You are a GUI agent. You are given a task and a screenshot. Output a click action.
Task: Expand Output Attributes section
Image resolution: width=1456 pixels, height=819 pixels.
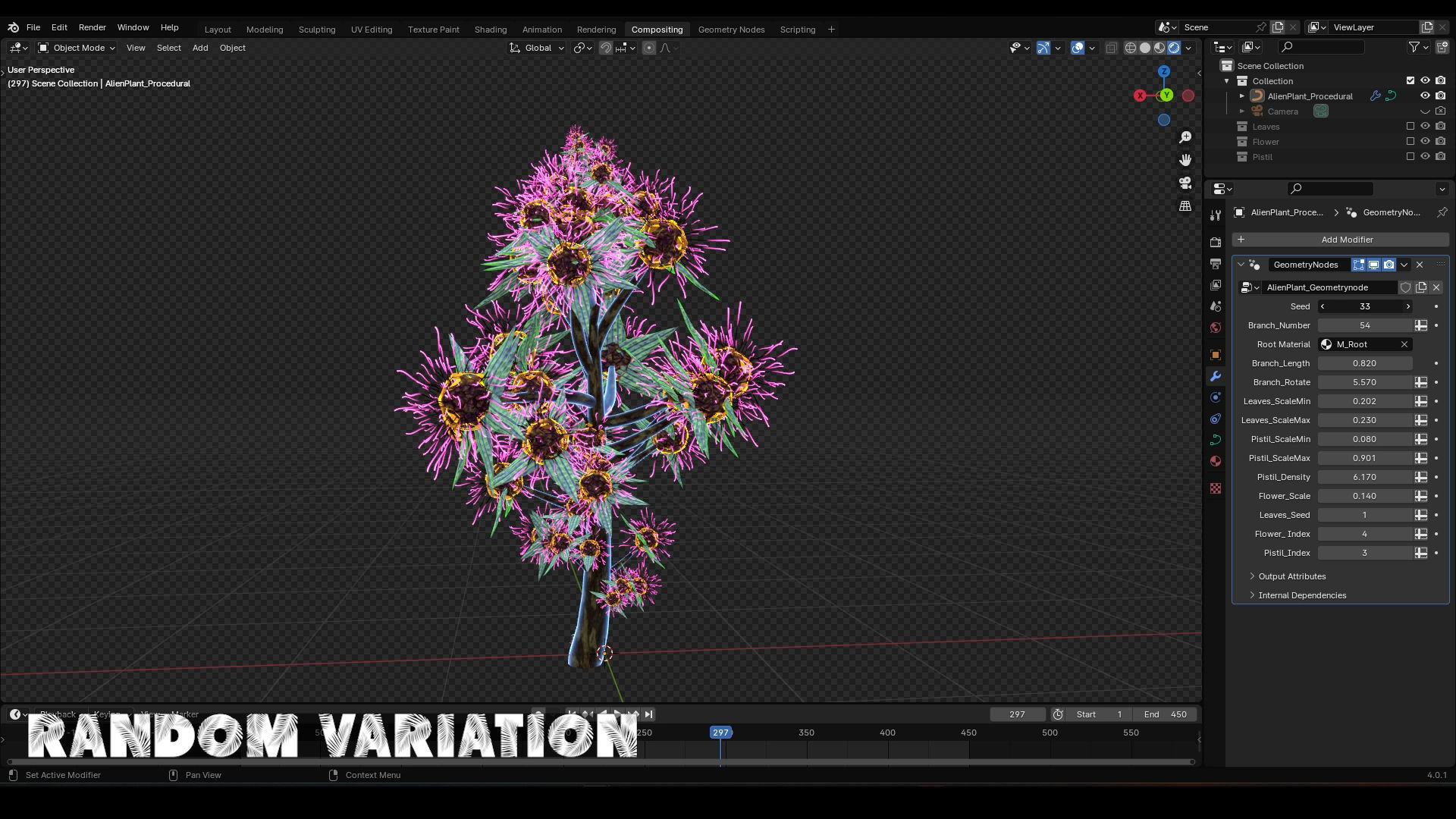(x=1291, y=576)
